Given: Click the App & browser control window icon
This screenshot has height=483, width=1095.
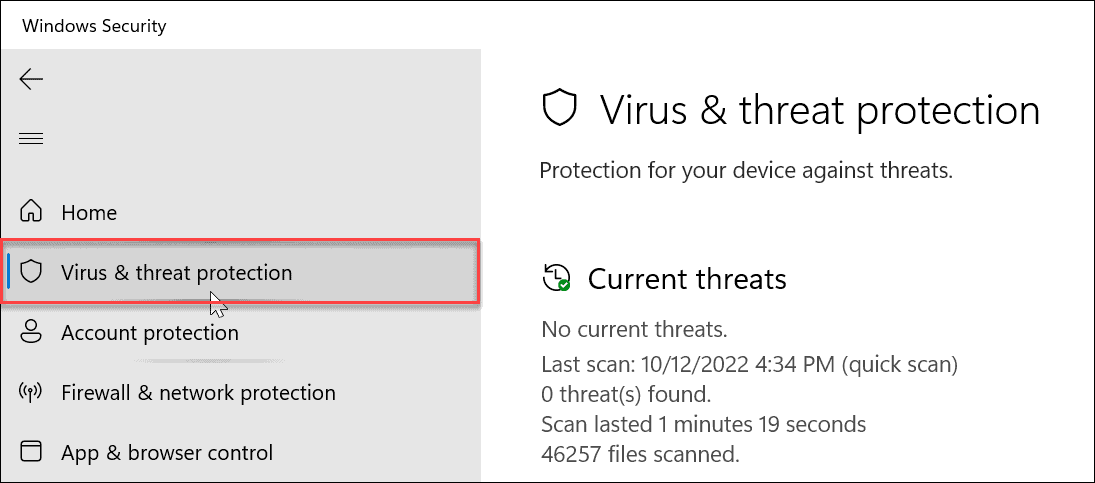Looking at the screenshot, I should coord(32,452).
